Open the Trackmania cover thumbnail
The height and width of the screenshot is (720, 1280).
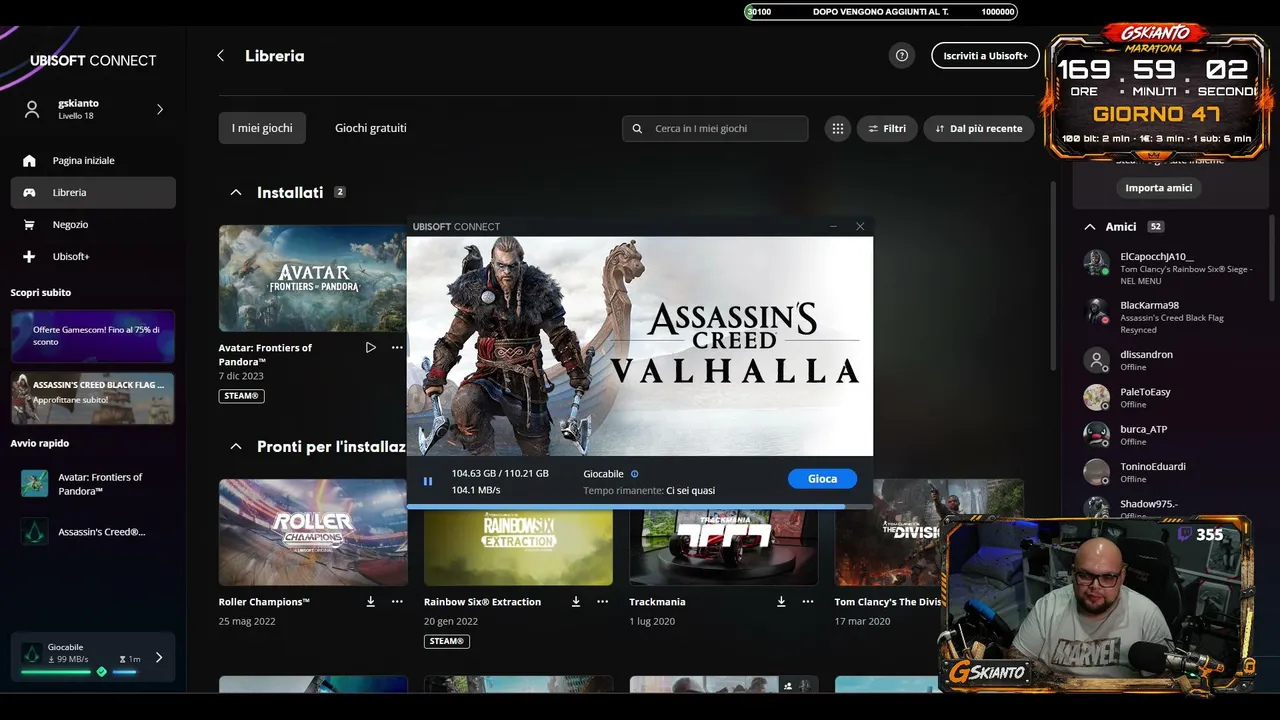point(724,548)
